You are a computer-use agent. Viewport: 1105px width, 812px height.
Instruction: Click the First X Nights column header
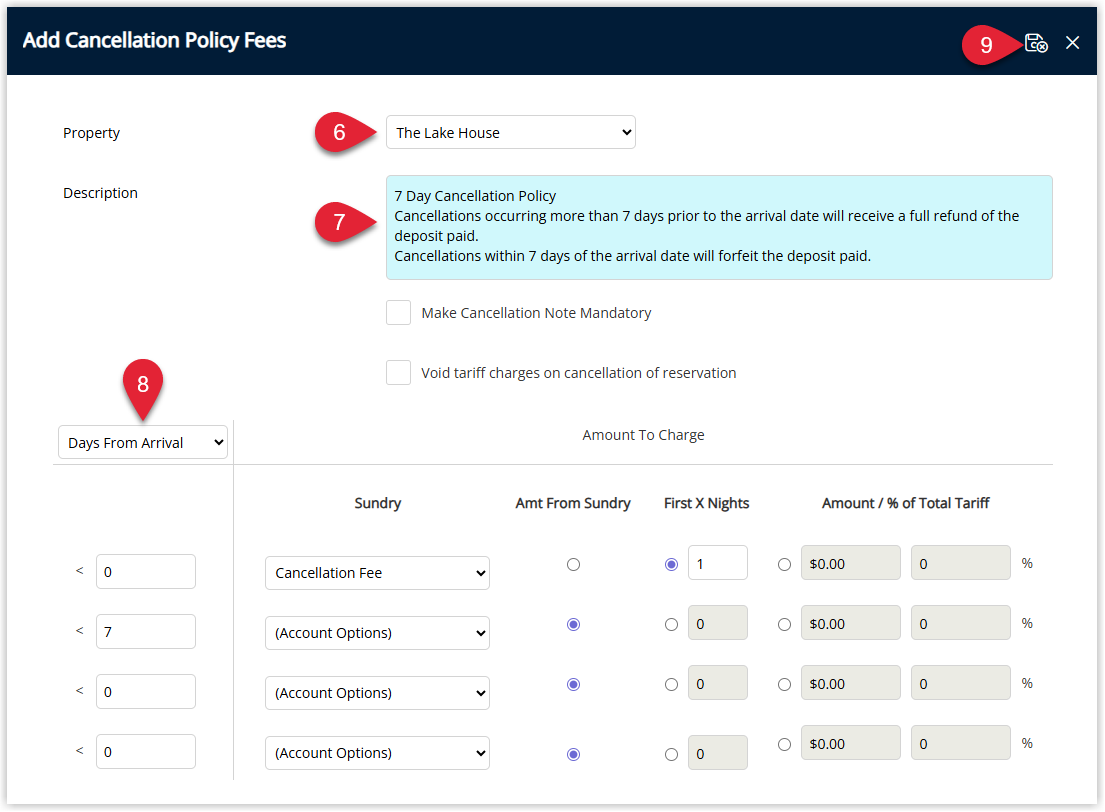coord(706,503)
